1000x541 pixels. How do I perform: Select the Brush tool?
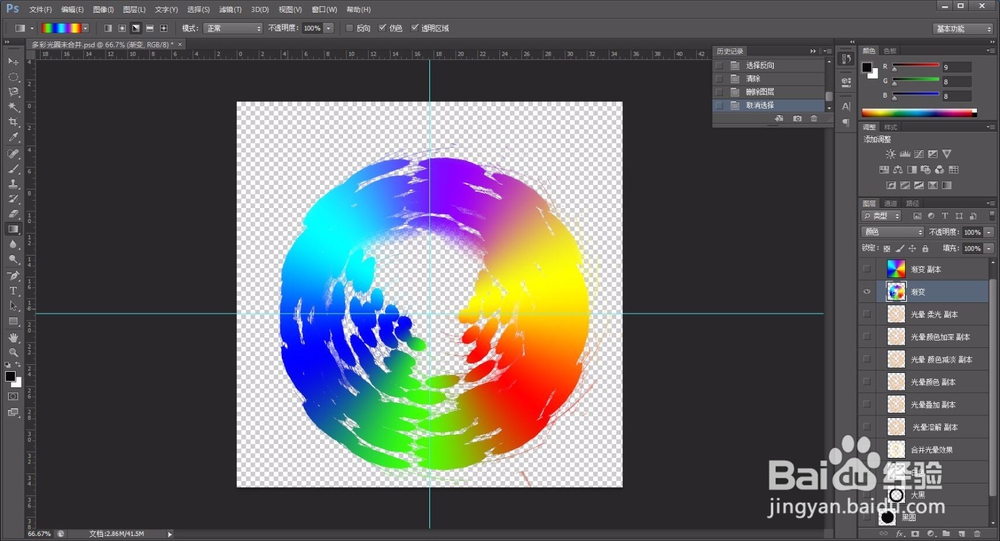point(13,169)
